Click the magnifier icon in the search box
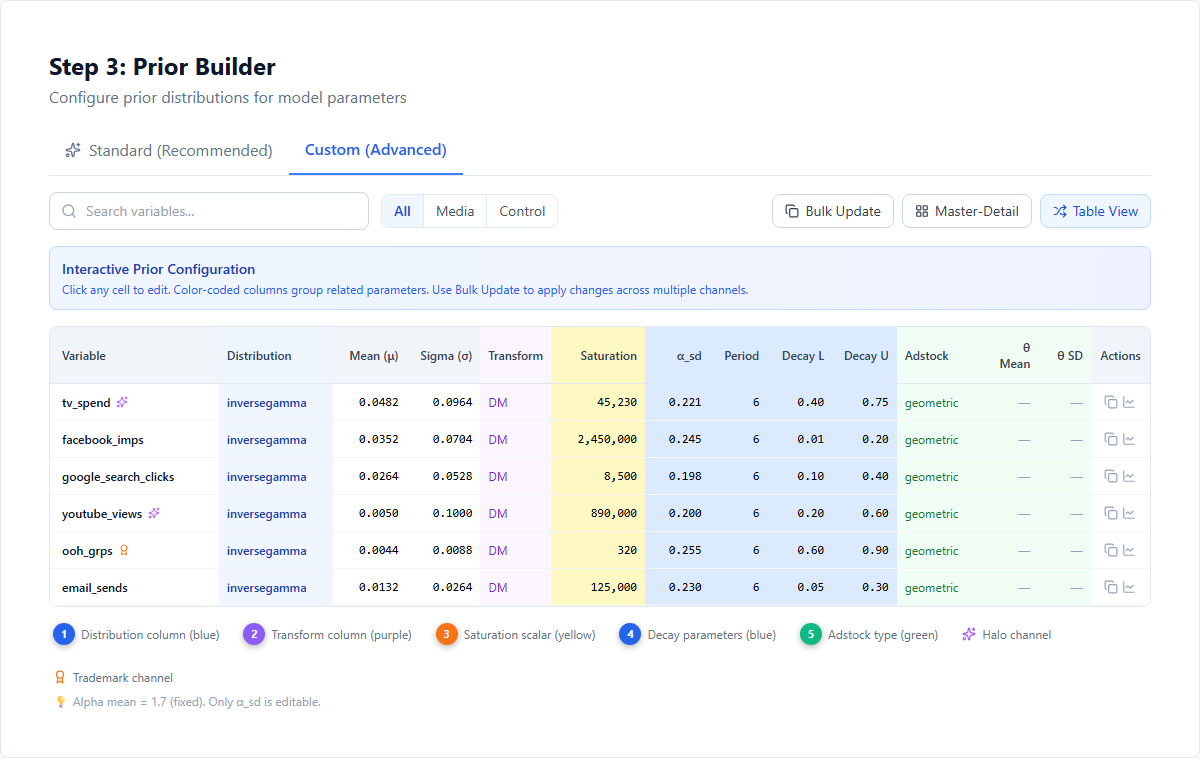The width and height of the screenshot is (1200, 758). (69, 211)
